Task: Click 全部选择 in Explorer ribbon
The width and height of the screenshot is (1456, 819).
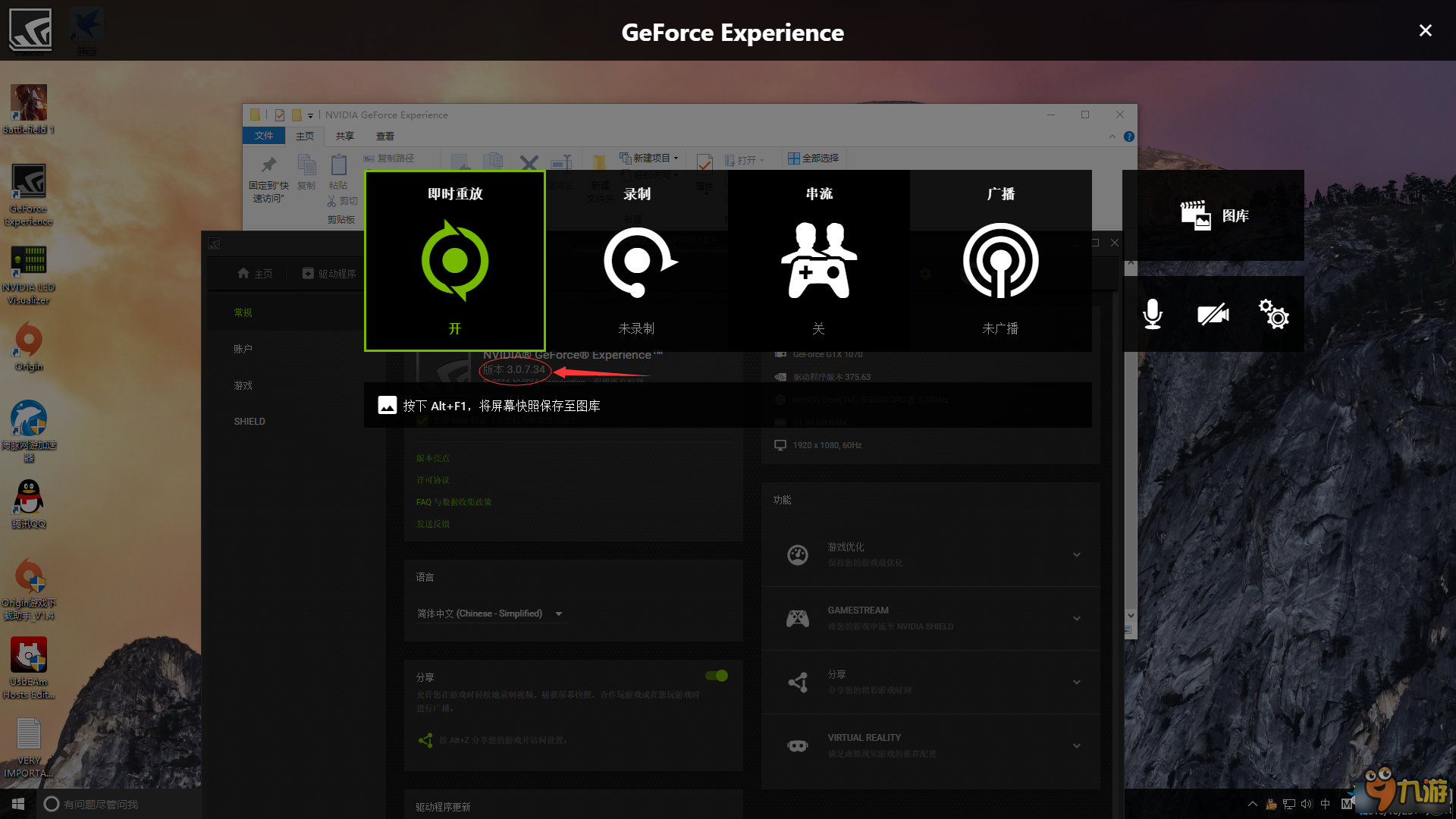Action: click(x=813, y=158)
